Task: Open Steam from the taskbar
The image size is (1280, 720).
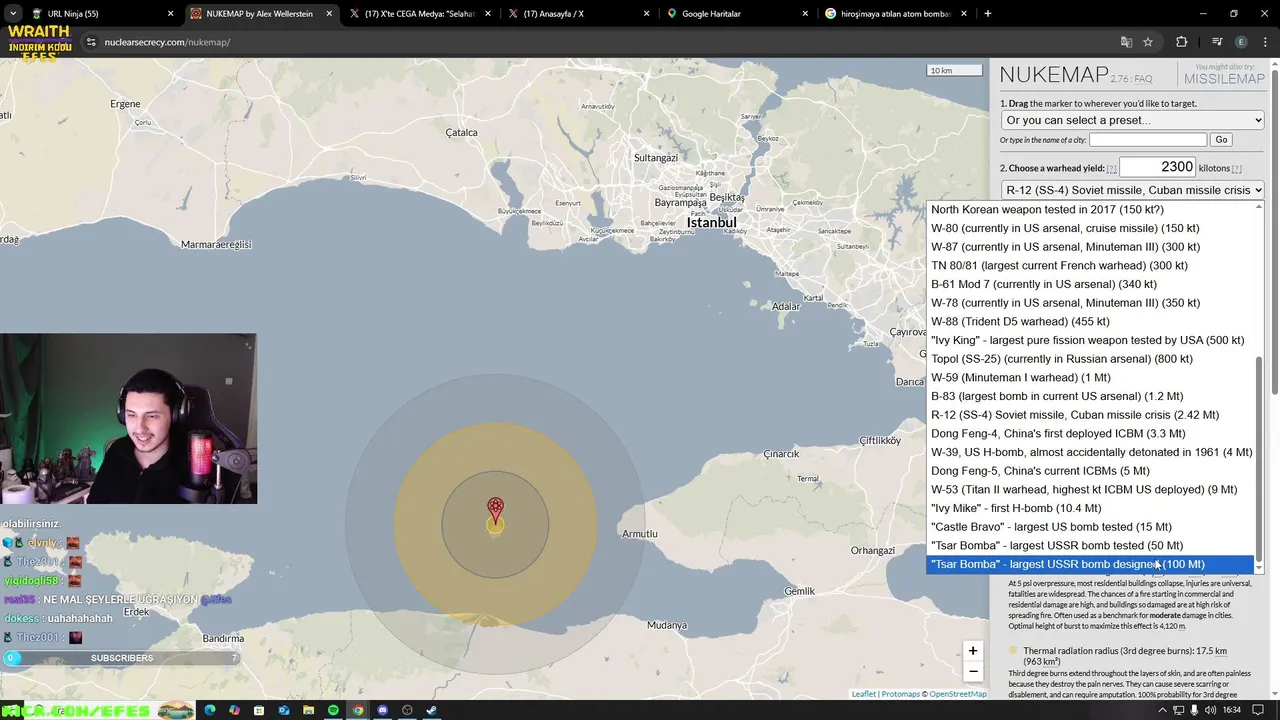Action: pos(431,710)
